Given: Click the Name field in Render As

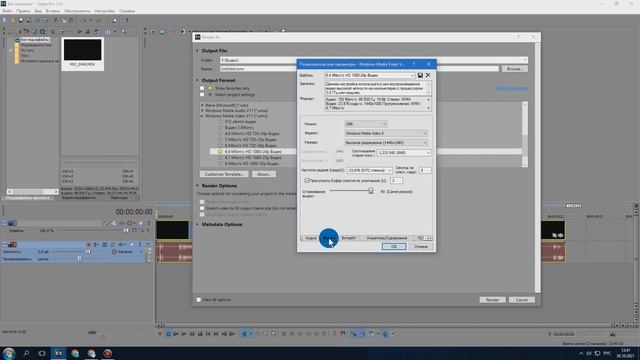Looking at the screenshot, I should 359,69.
